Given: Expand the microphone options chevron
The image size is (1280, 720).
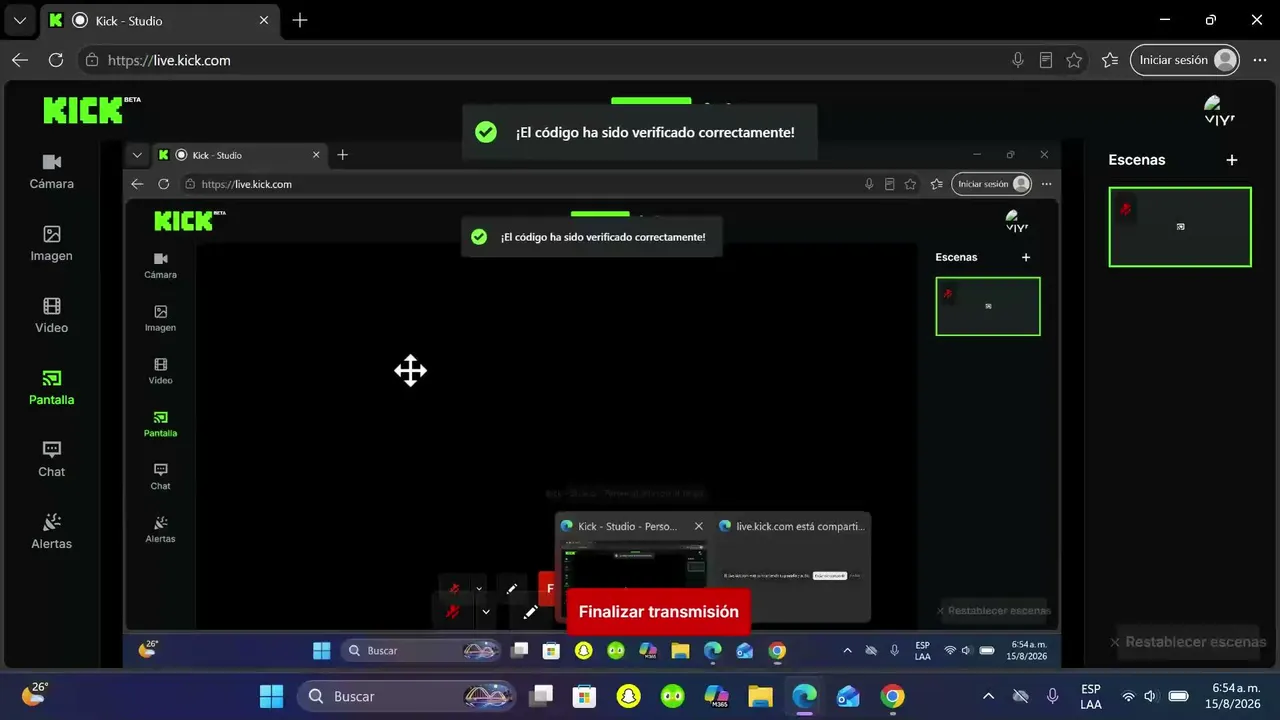Looking at the screenshot, I should (x=486, y=612).
